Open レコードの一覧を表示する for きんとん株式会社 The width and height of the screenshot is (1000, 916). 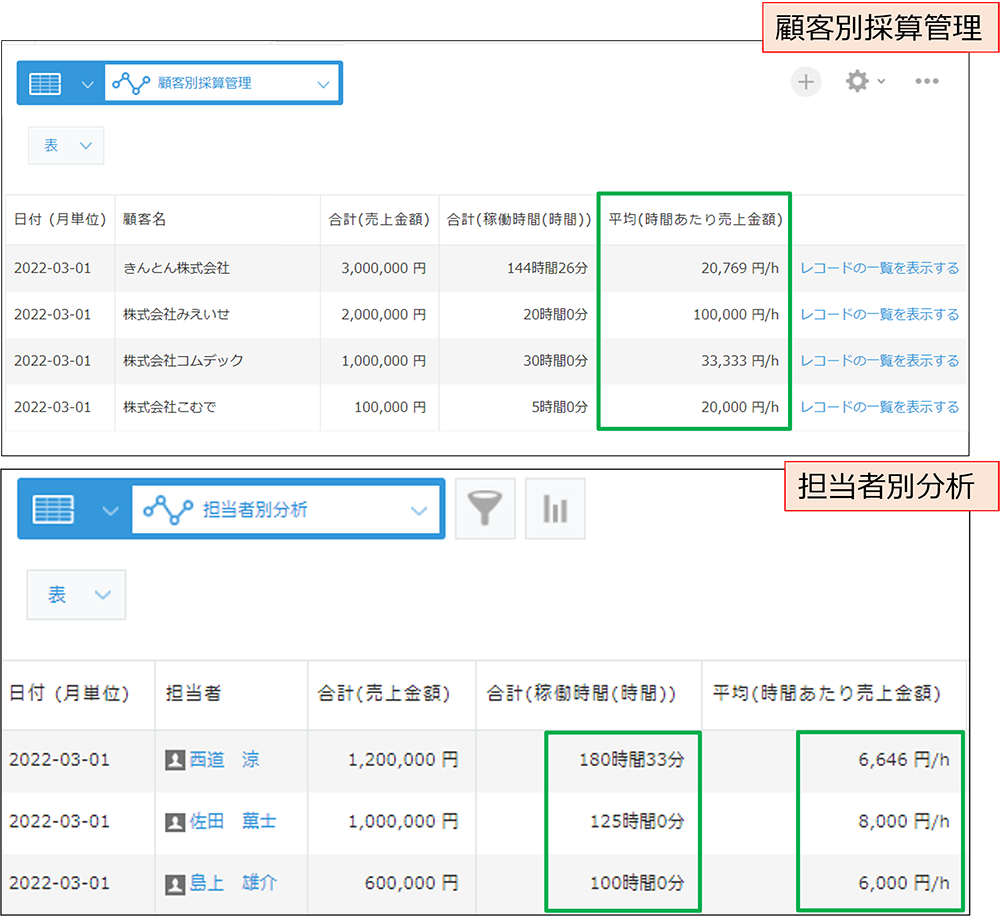coord(879,267)
